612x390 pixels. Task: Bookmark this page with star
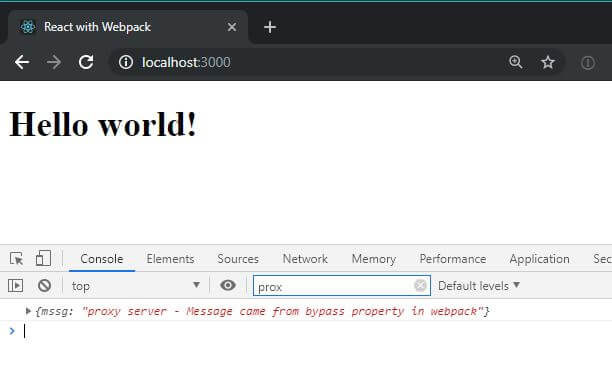(548, 62)
